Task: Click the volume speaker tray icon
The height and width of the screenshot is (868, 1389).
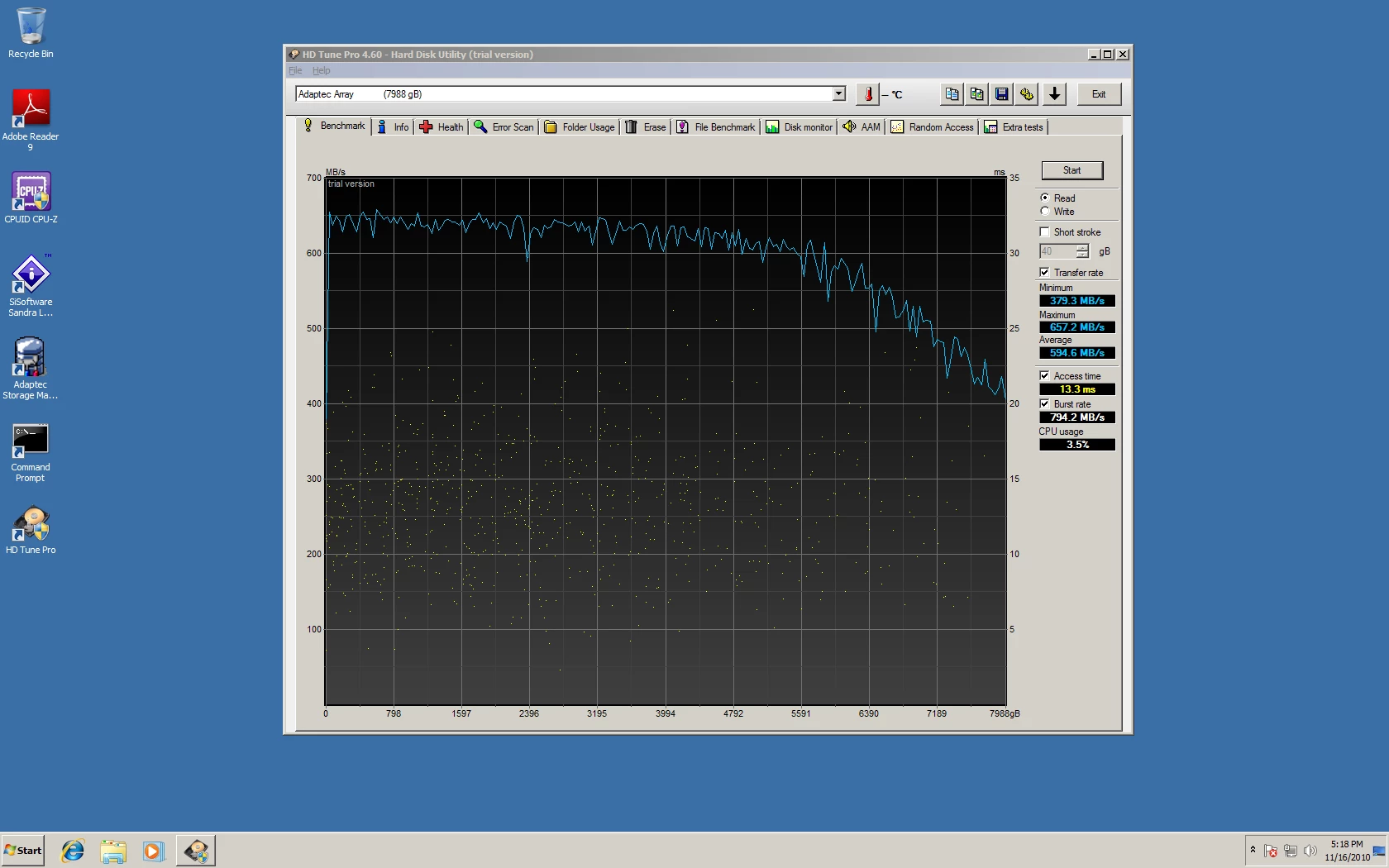Action: coord(1310,851)
